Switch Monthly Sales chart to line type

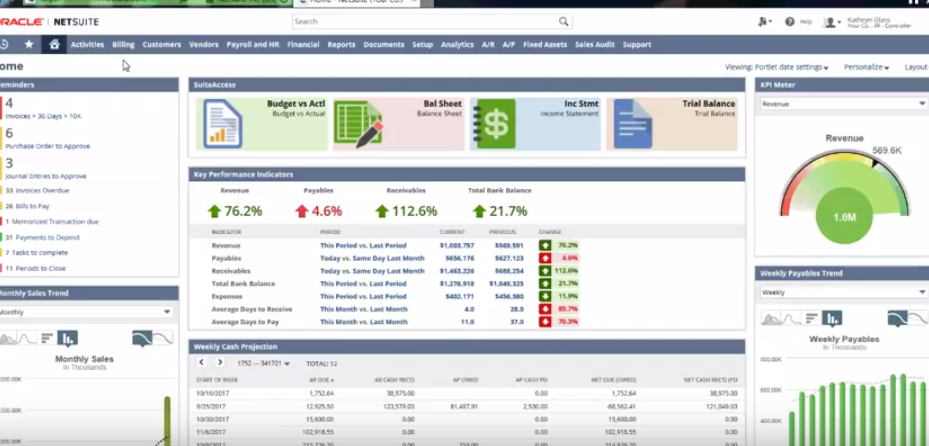click(x=28, y=338)
